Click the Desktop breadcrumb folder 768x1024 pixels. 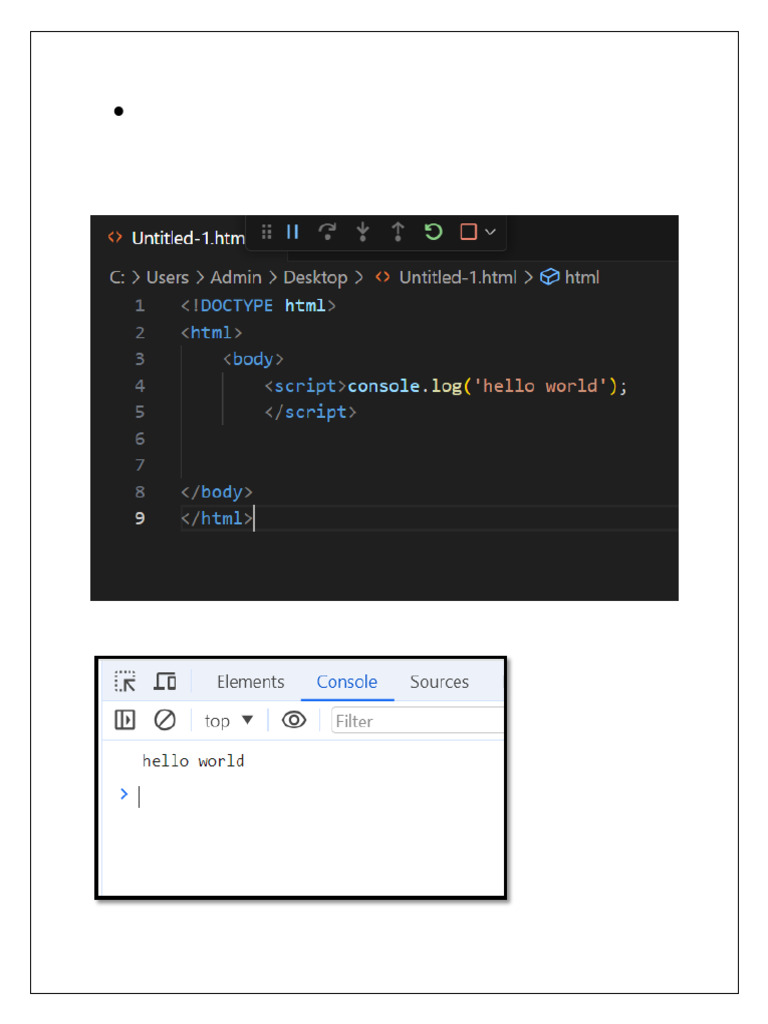(315, 278)
